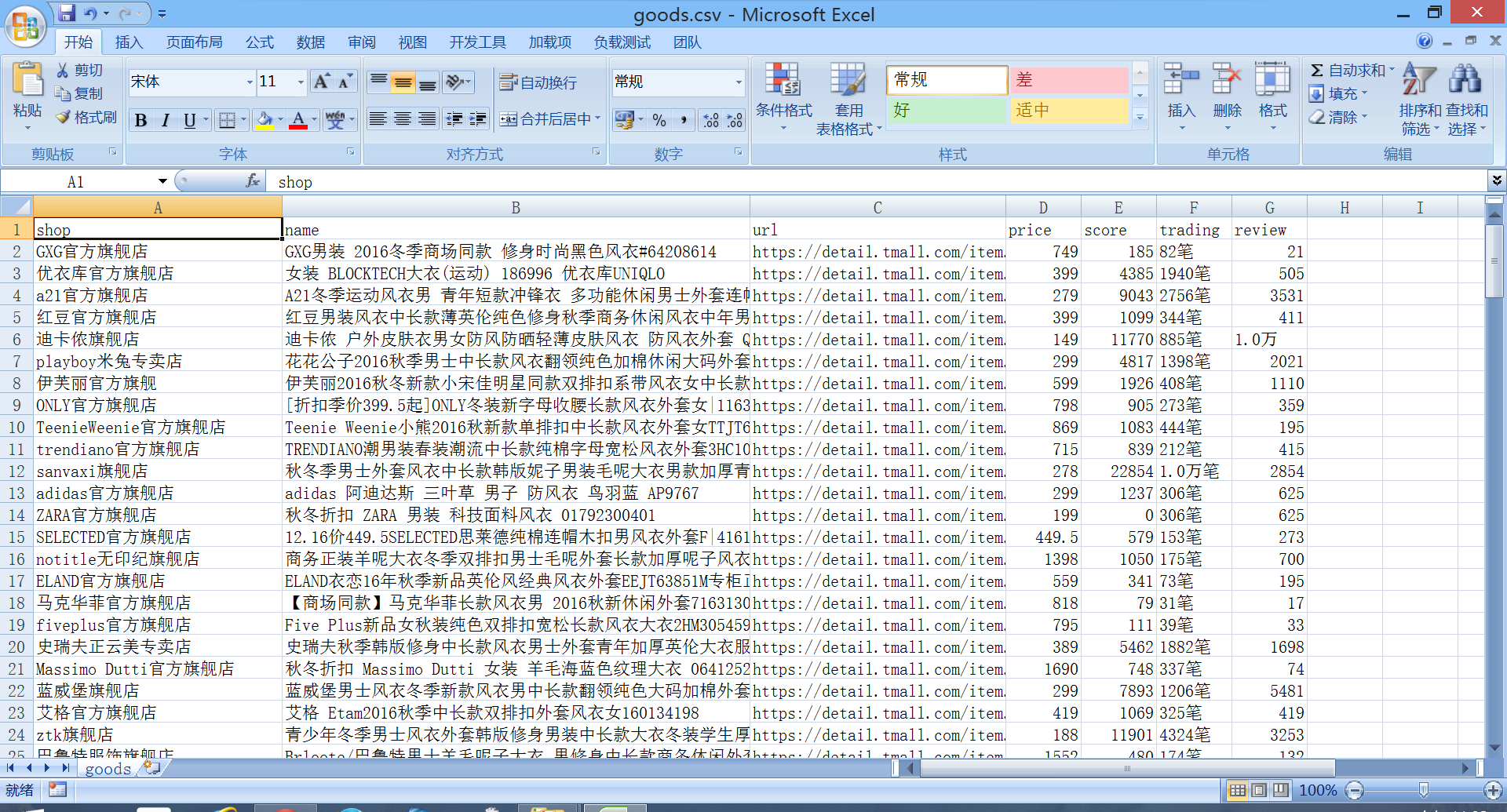Toggle middle vertical alignment
Viewport: 1507px width, 812px height.
coord(403,82)
